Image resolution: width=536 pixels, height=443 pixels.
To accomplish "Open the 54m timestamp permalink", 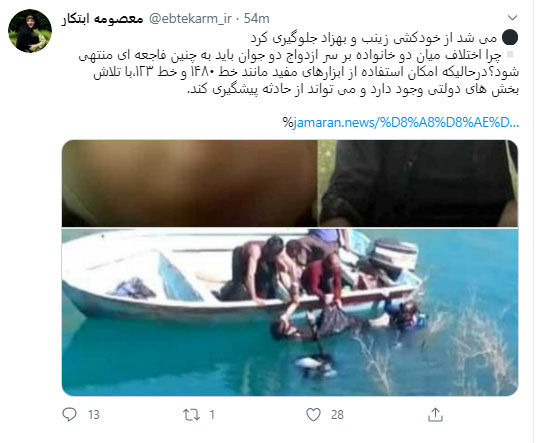I will pyautogui.click(x=257, y=18).
